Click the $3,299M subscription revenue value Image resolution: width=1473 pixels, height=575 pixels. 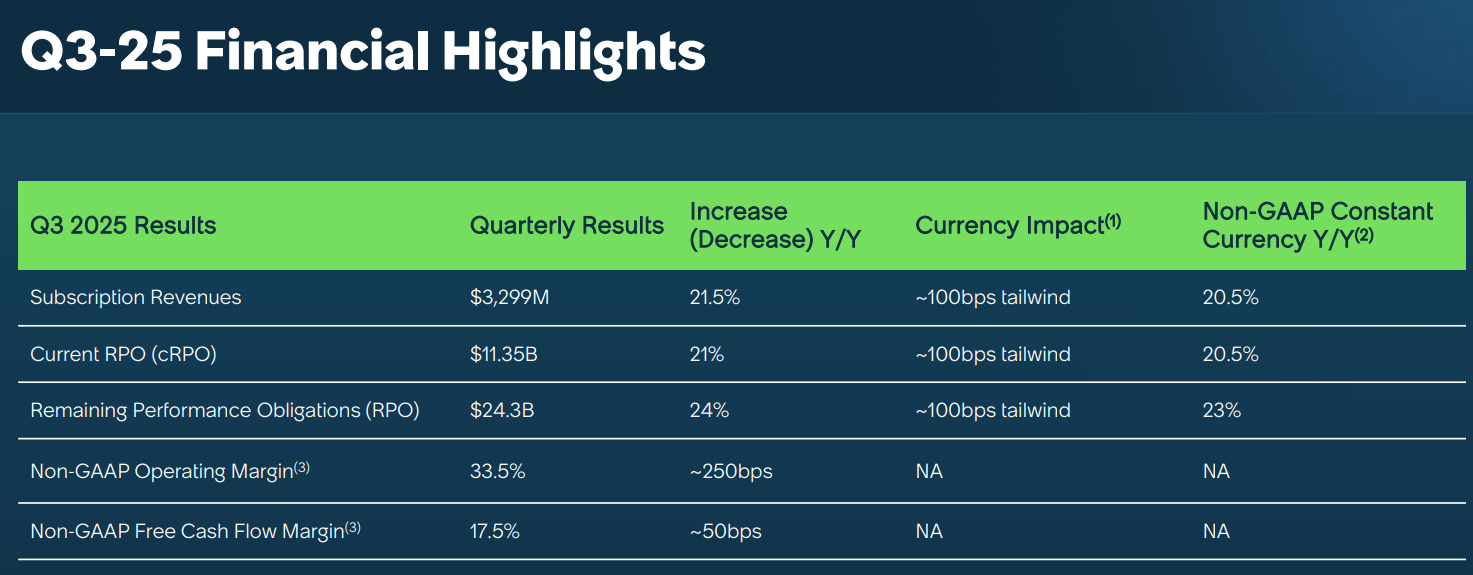tap(510, 297)
